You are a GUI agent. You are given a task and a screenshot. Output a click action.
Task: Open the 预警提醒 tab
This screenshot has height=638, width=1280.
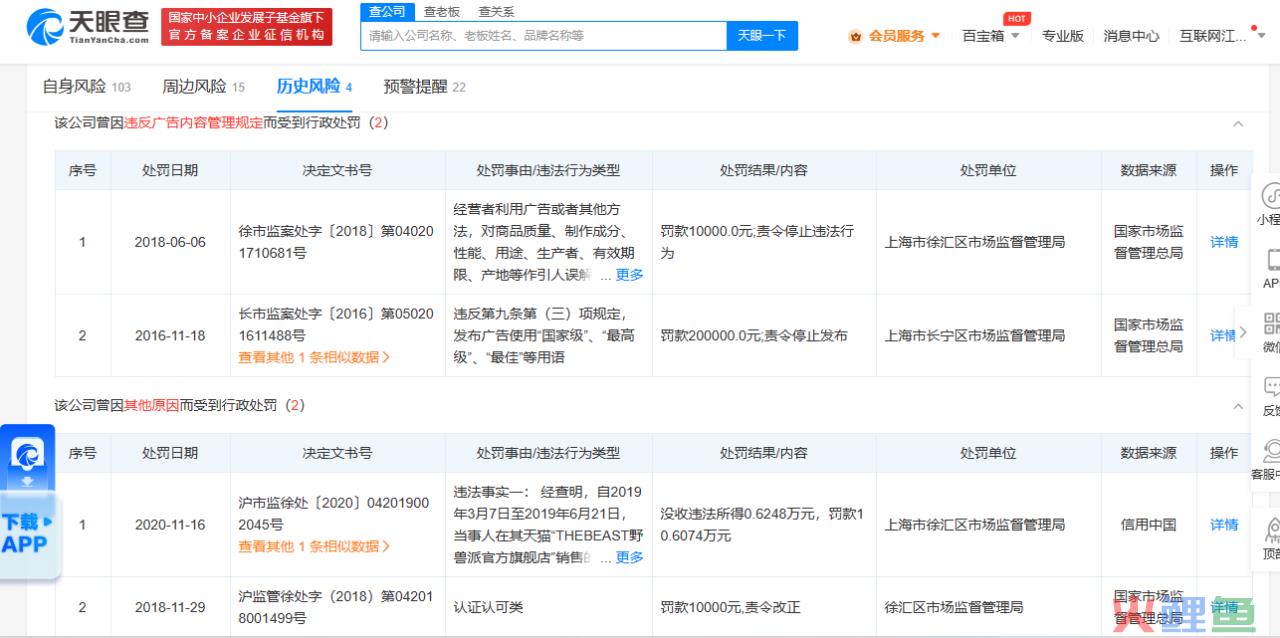(x=424, y=87)
